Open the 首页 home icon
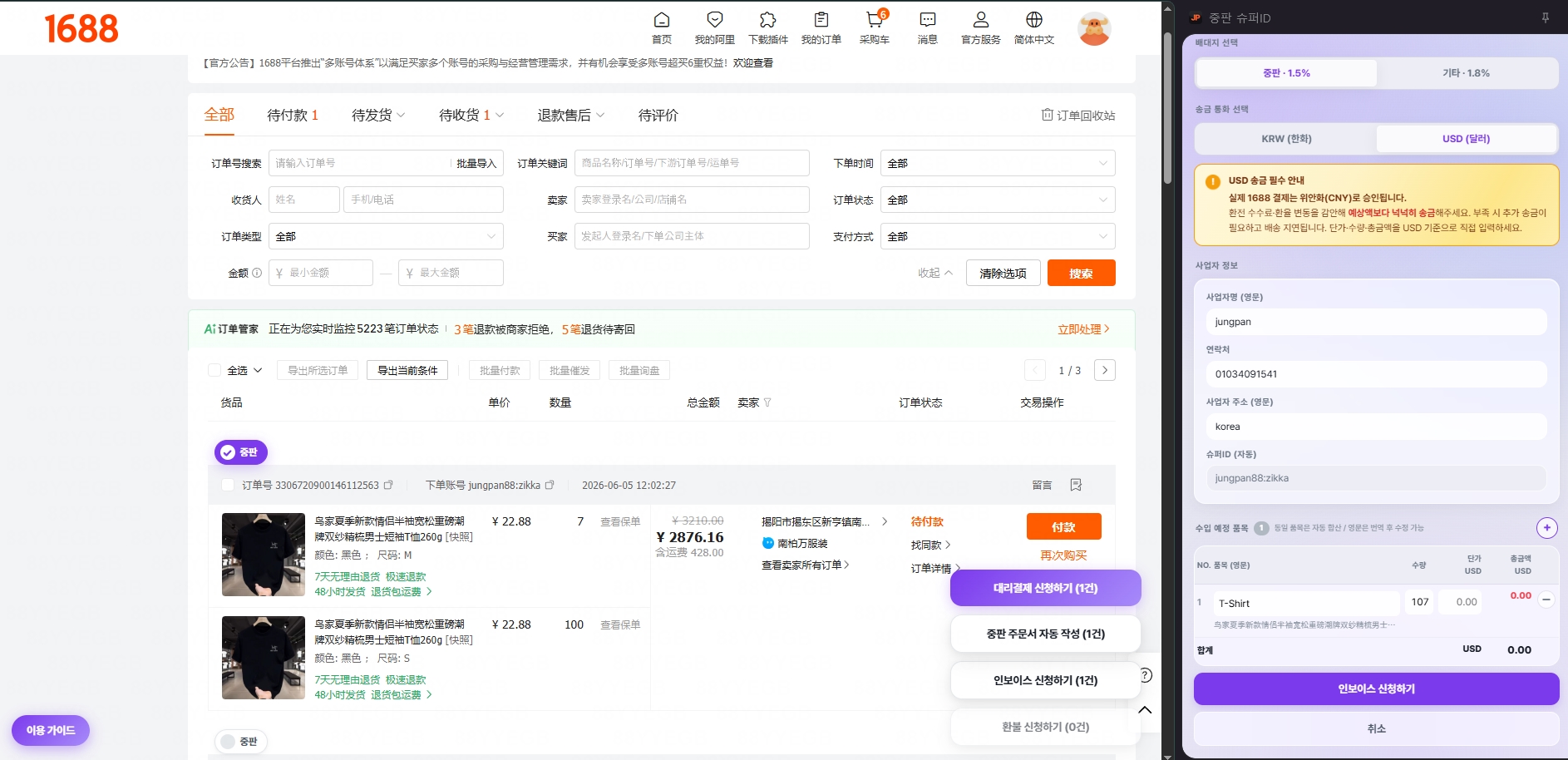 (662, 20)
